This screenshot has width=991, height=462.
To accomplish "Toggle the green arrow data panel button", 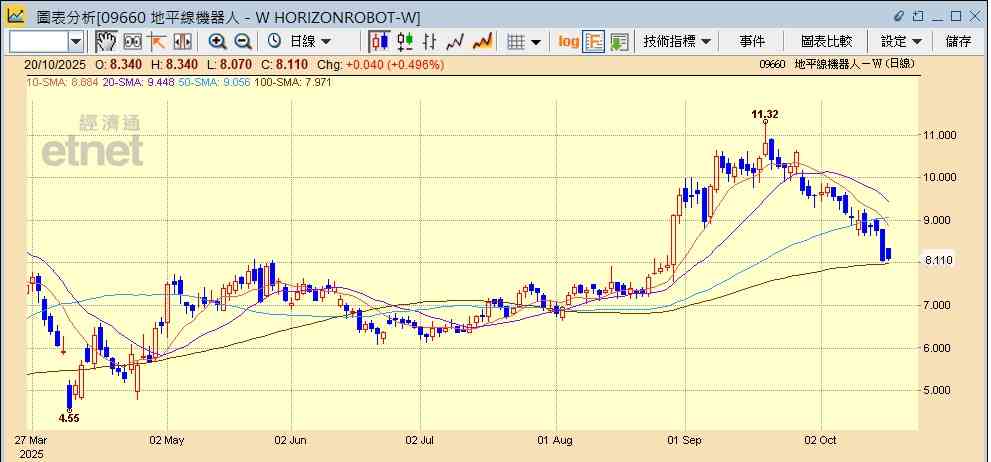I will coord(619,41).
